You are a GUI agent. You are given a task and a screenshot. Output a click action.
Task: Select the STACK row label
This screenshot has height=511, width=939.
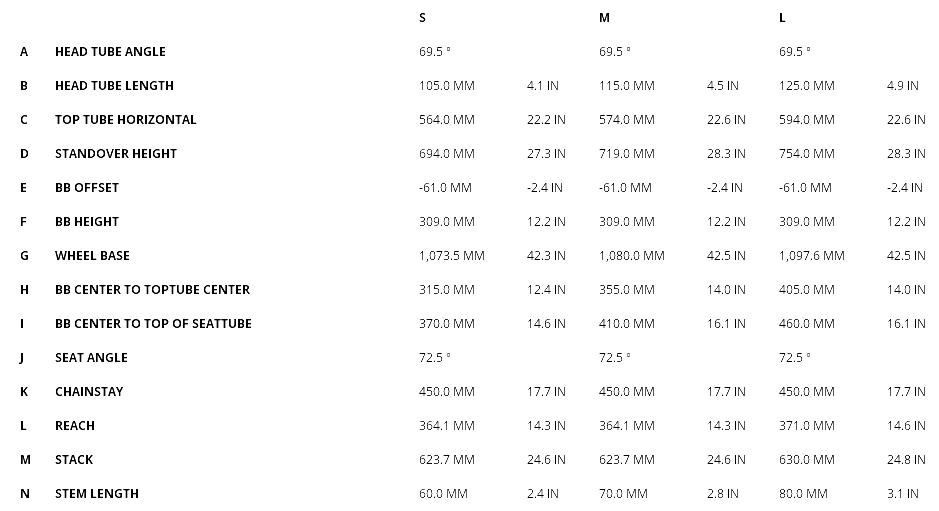point(74,459)
